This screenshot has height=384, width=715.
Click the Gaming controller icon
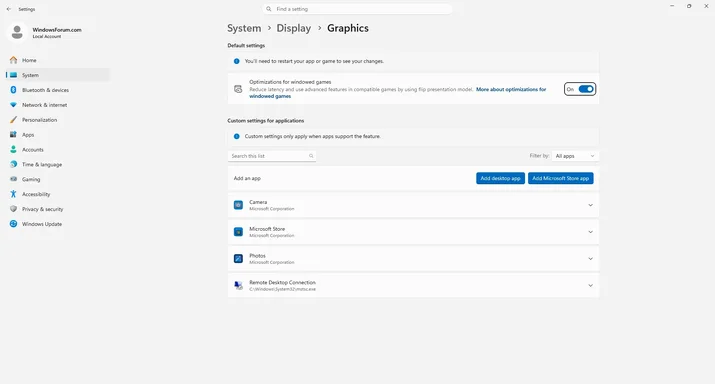tap(14, 179)
